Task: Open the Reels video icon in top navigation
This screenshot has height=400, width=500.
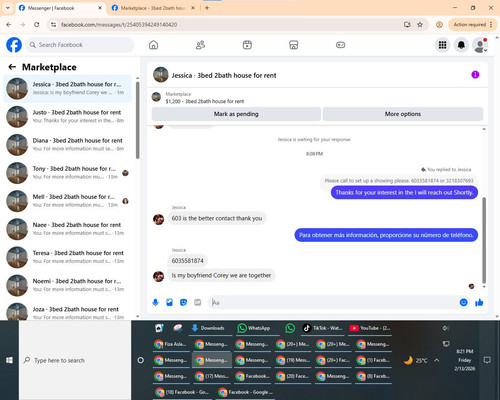Action: (x=247, y=45)
